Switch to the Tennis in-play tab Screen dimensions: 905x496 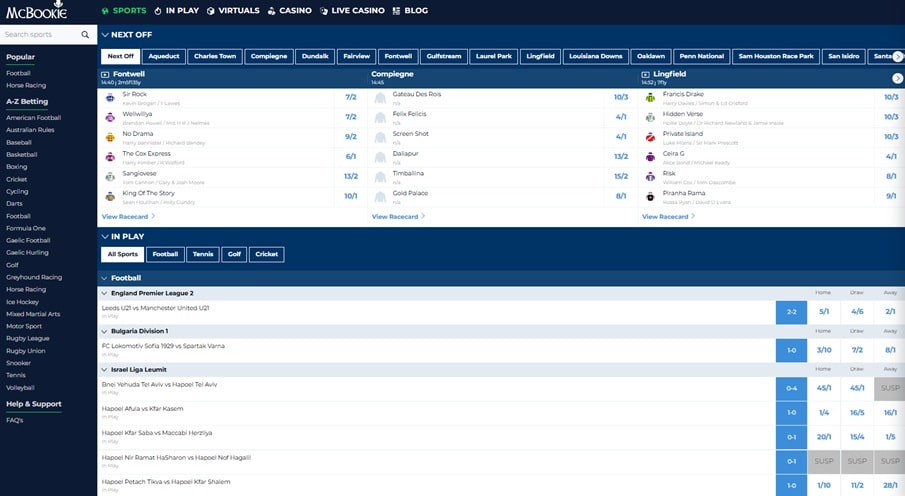click(x=201, y=255)
